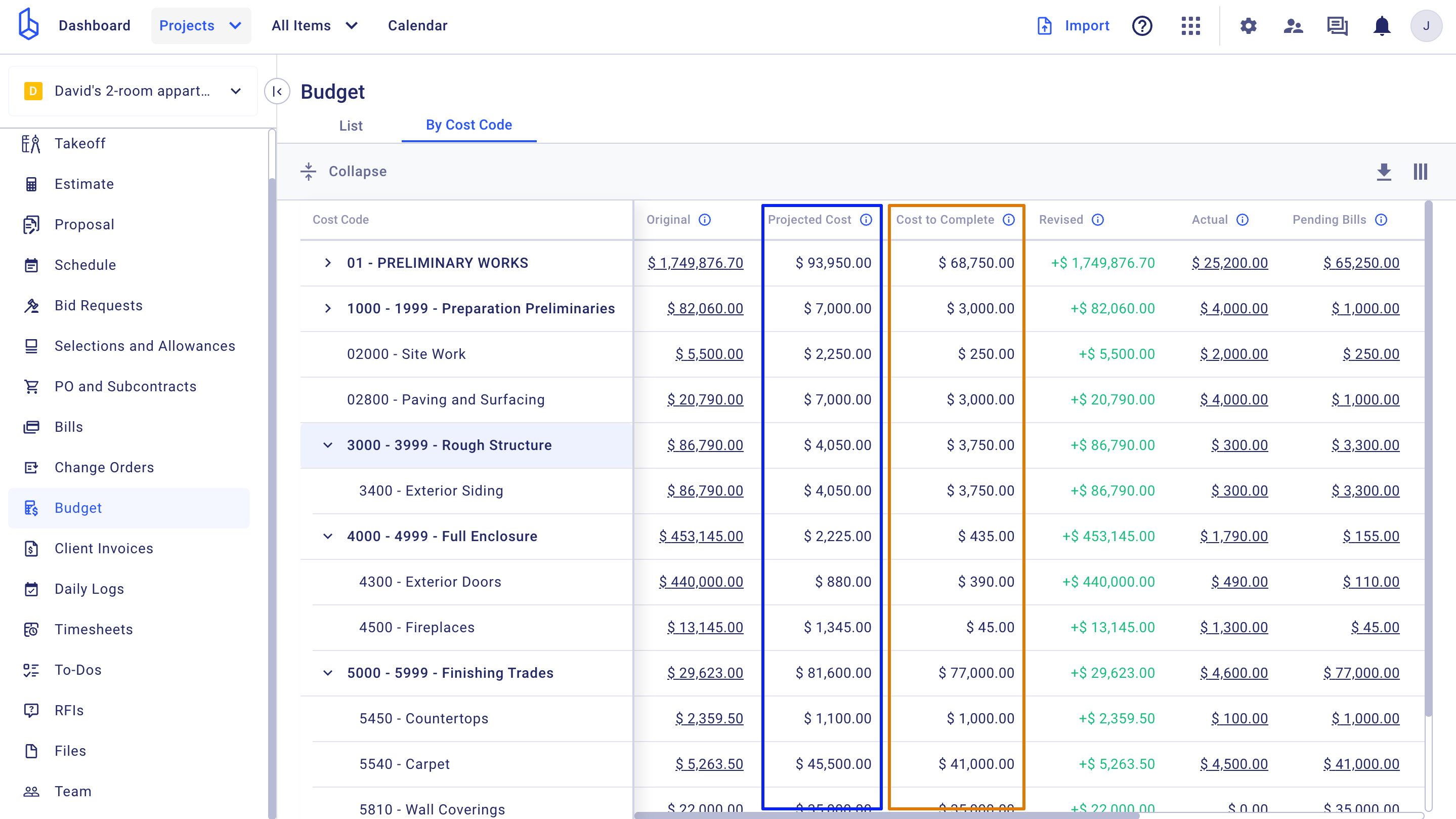Click the 02000 - Site Work row name
The width and height of the screenshot is (1456, 819).
(406, 354)
